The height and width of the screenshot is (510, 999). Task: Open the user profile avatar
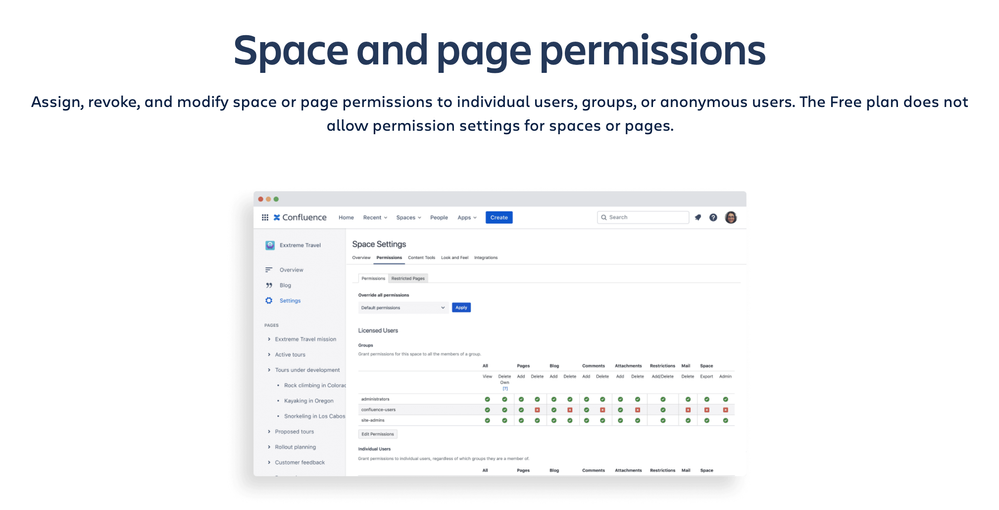tap(731, 217)
